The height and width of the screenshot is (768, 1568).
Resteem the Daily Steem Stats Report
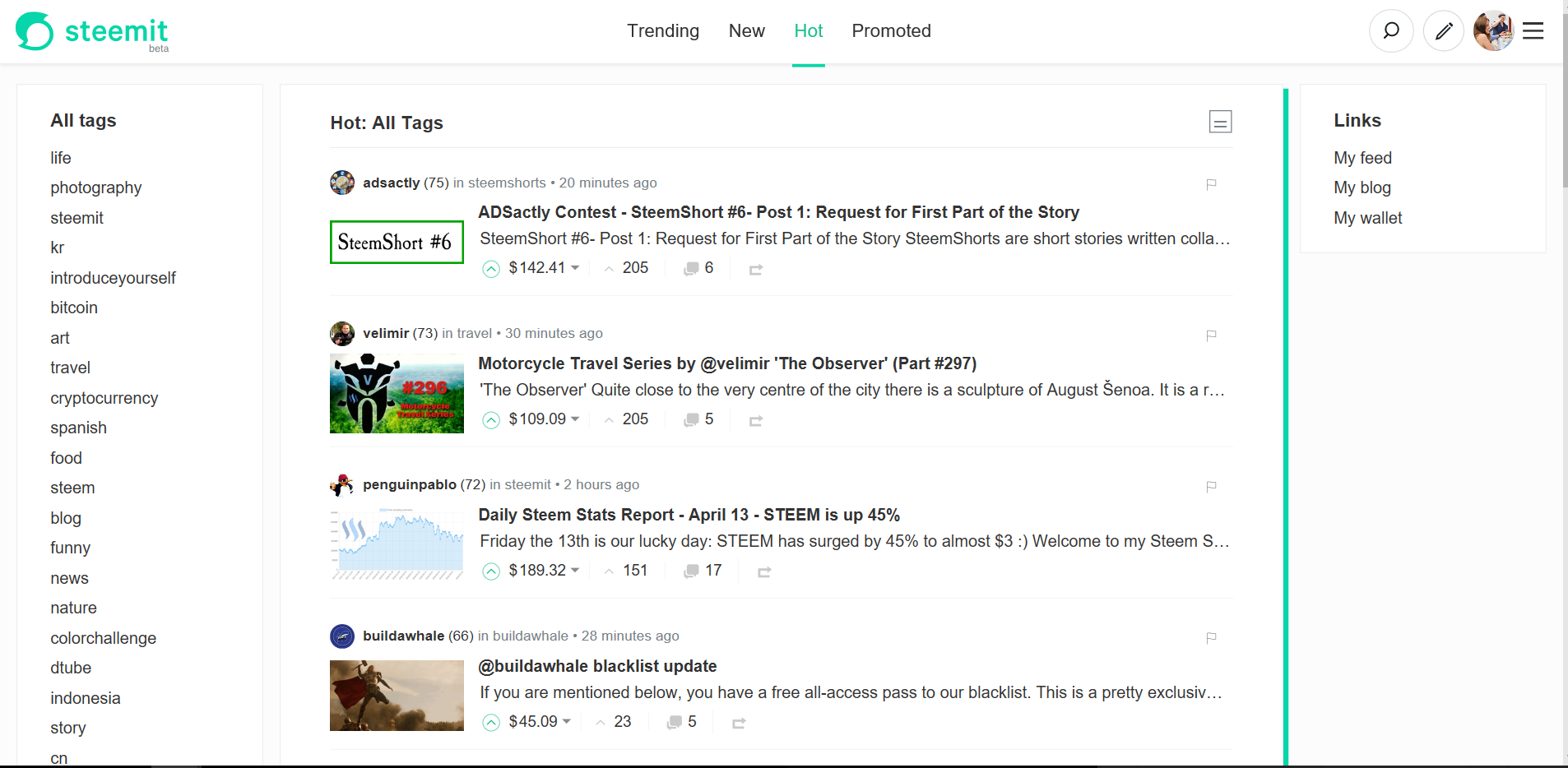pyautogui.click(x=764, y=572)
